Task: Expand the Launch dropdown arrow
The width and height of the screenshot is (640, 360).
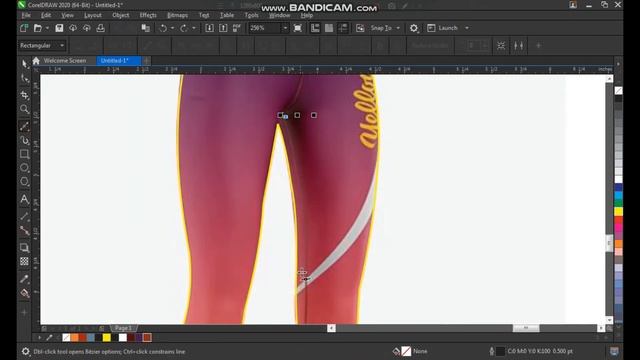Action: click(467, 28)
